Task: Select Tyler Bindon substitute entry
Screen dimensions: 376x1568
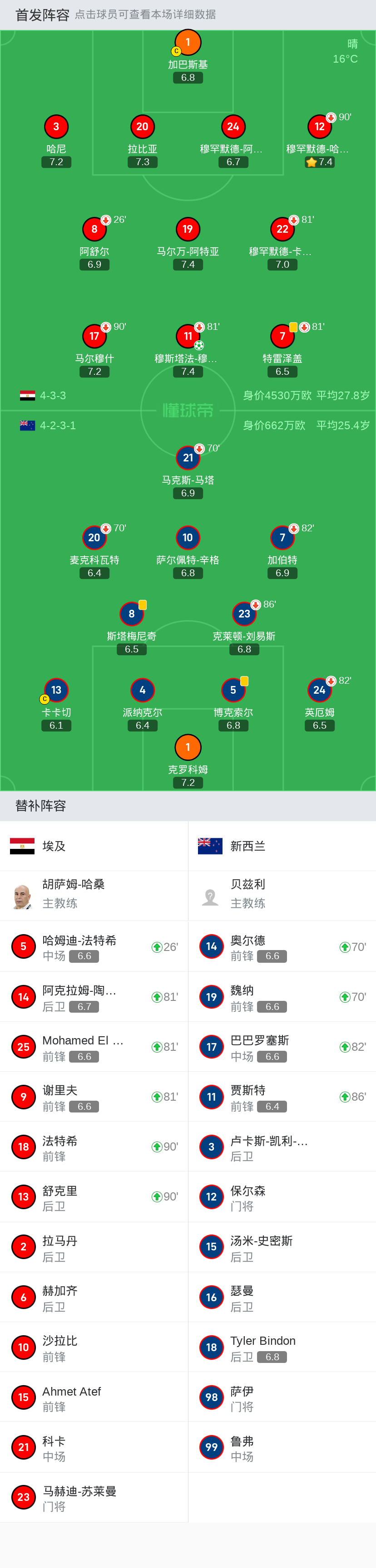Action: (282, 1347)
